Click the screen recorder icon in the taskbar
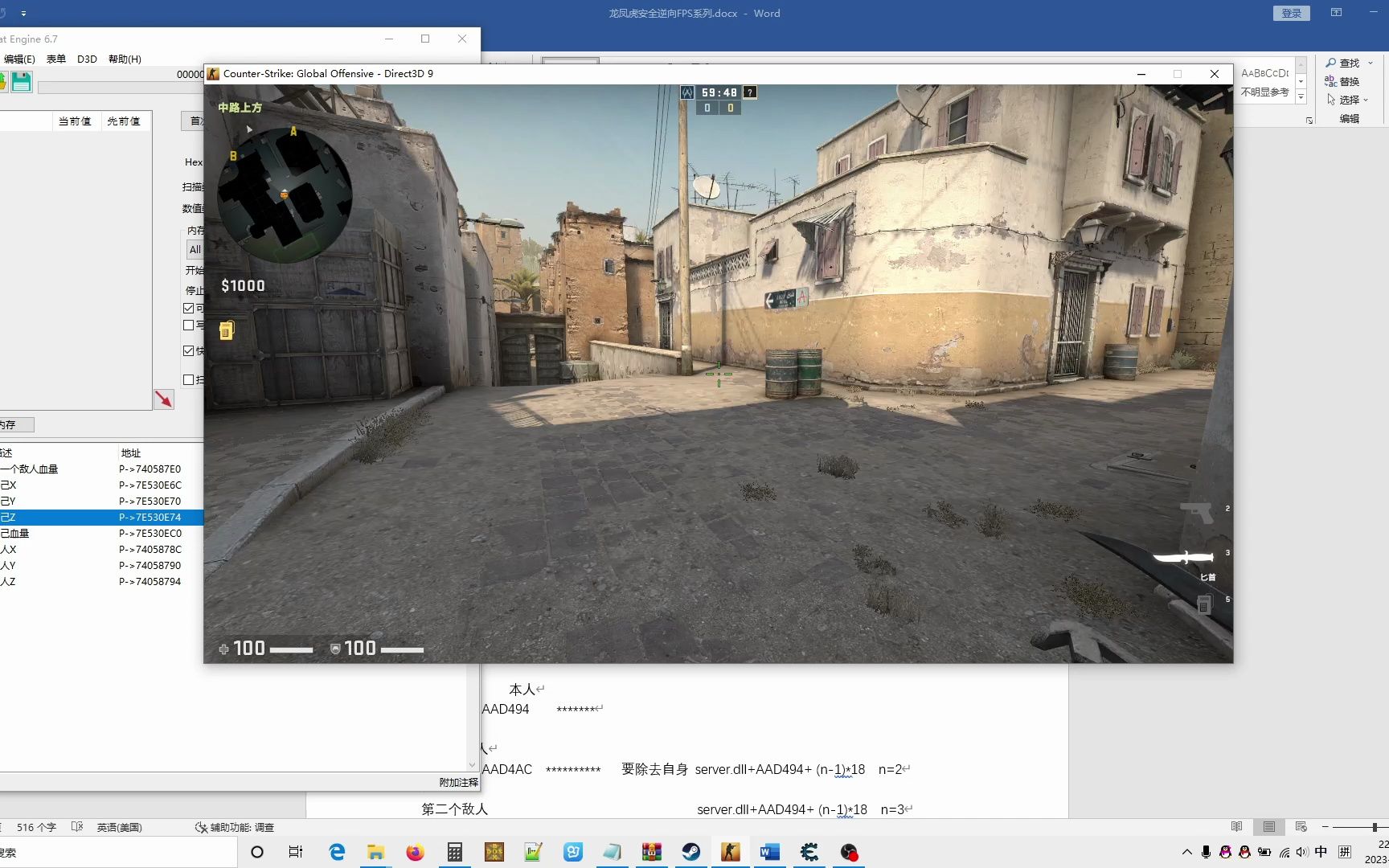 click(x=849, y=852)
